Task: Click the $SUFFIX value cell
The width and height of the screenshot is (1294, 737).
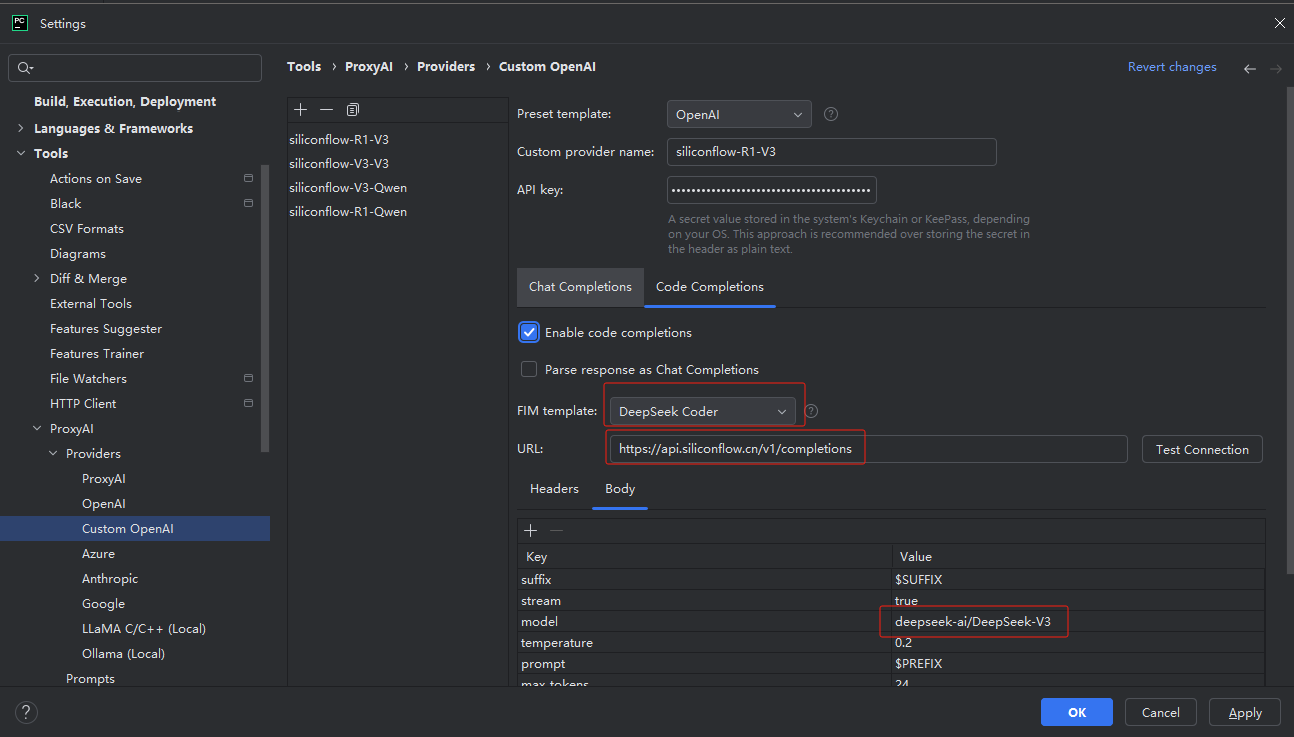Action: tap(1078, 580)
